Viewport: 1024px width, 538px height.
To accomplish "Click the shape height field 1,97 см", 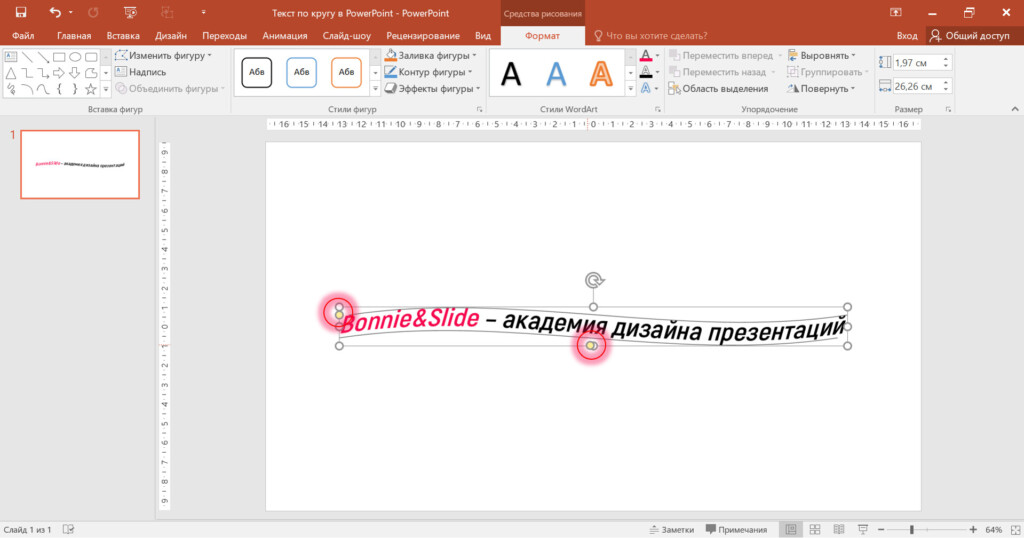I will click(x=916, y=63).
